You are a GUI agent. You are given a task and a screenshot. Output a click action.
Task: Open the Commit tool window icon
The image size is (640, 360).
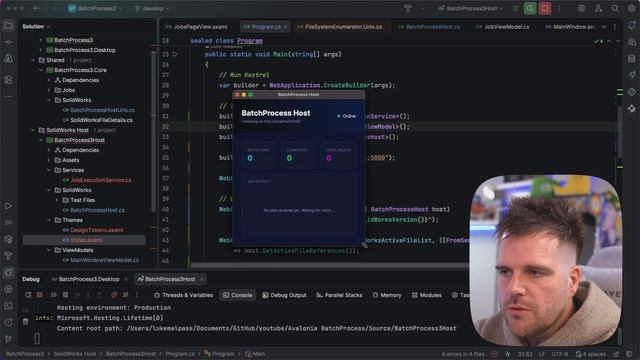pos(8,42)
